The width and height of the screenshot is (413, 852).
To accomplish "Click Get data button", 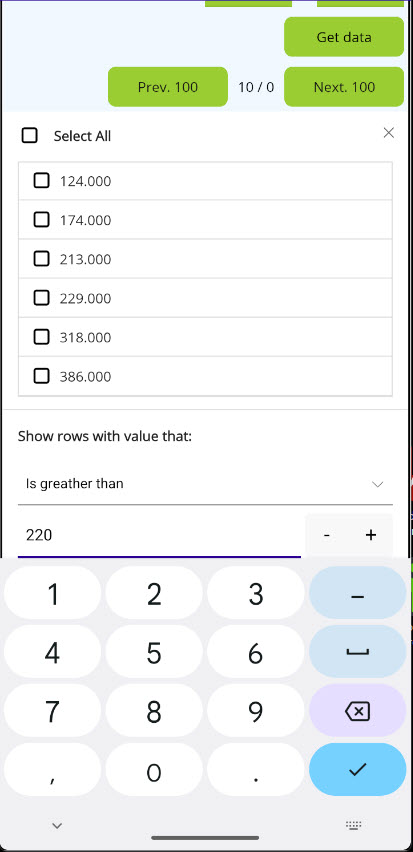I will 344,37.
